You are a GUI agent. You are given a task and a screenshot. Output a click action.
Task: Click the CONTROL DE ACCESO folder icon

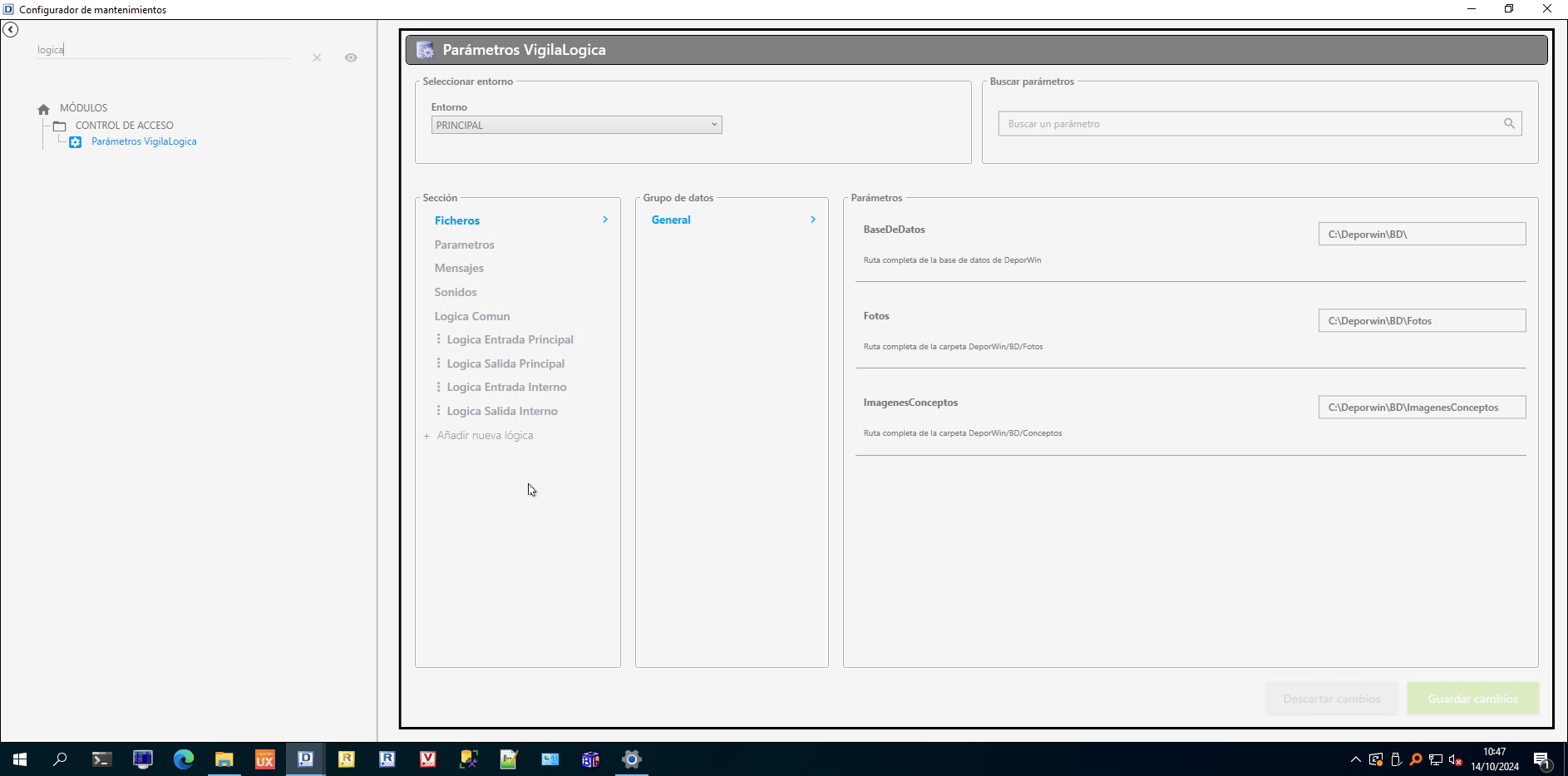(60, 126)
